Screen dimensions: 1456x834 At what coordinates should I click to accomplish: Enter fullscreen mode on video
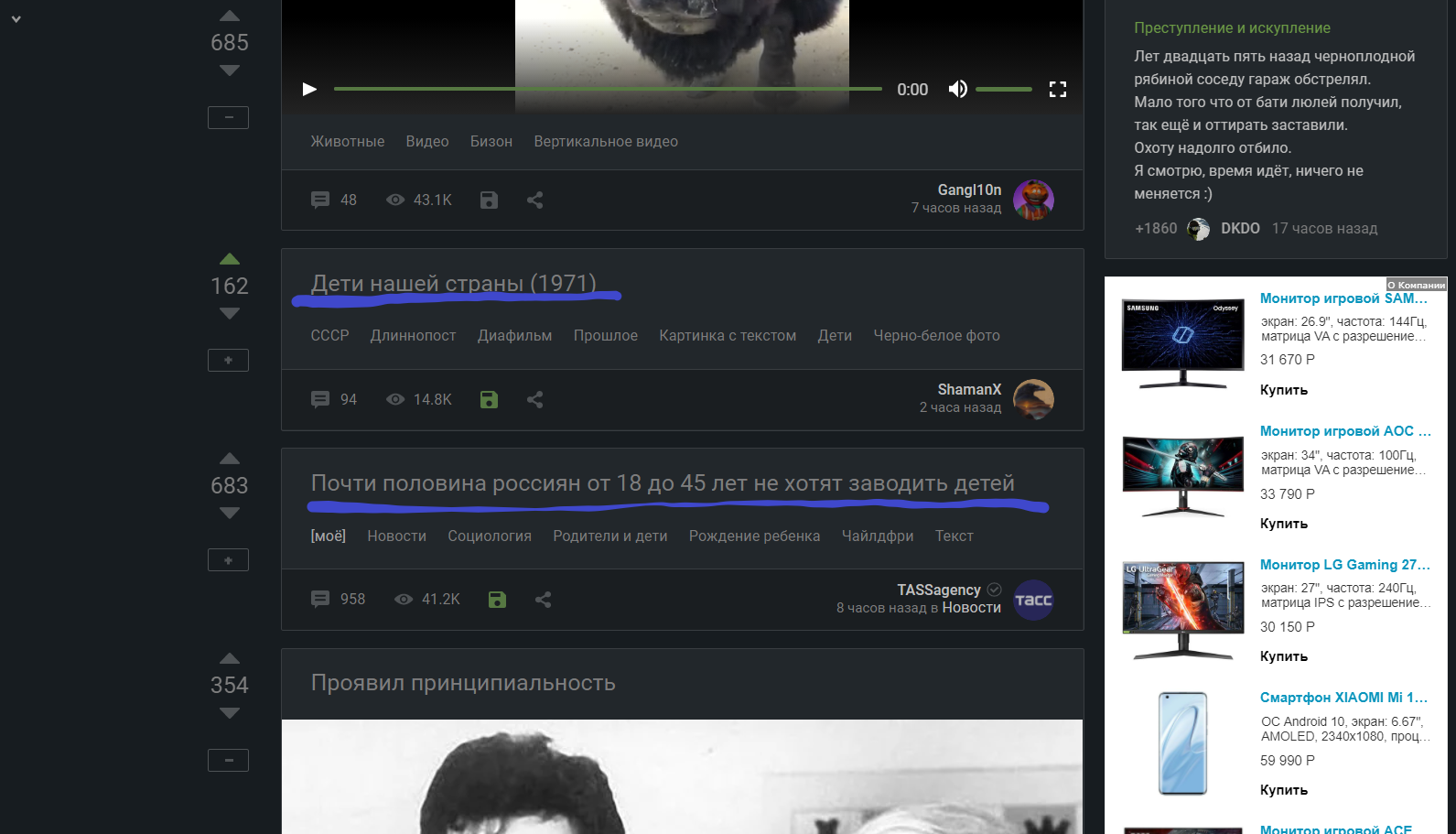tap(1058, 89)
